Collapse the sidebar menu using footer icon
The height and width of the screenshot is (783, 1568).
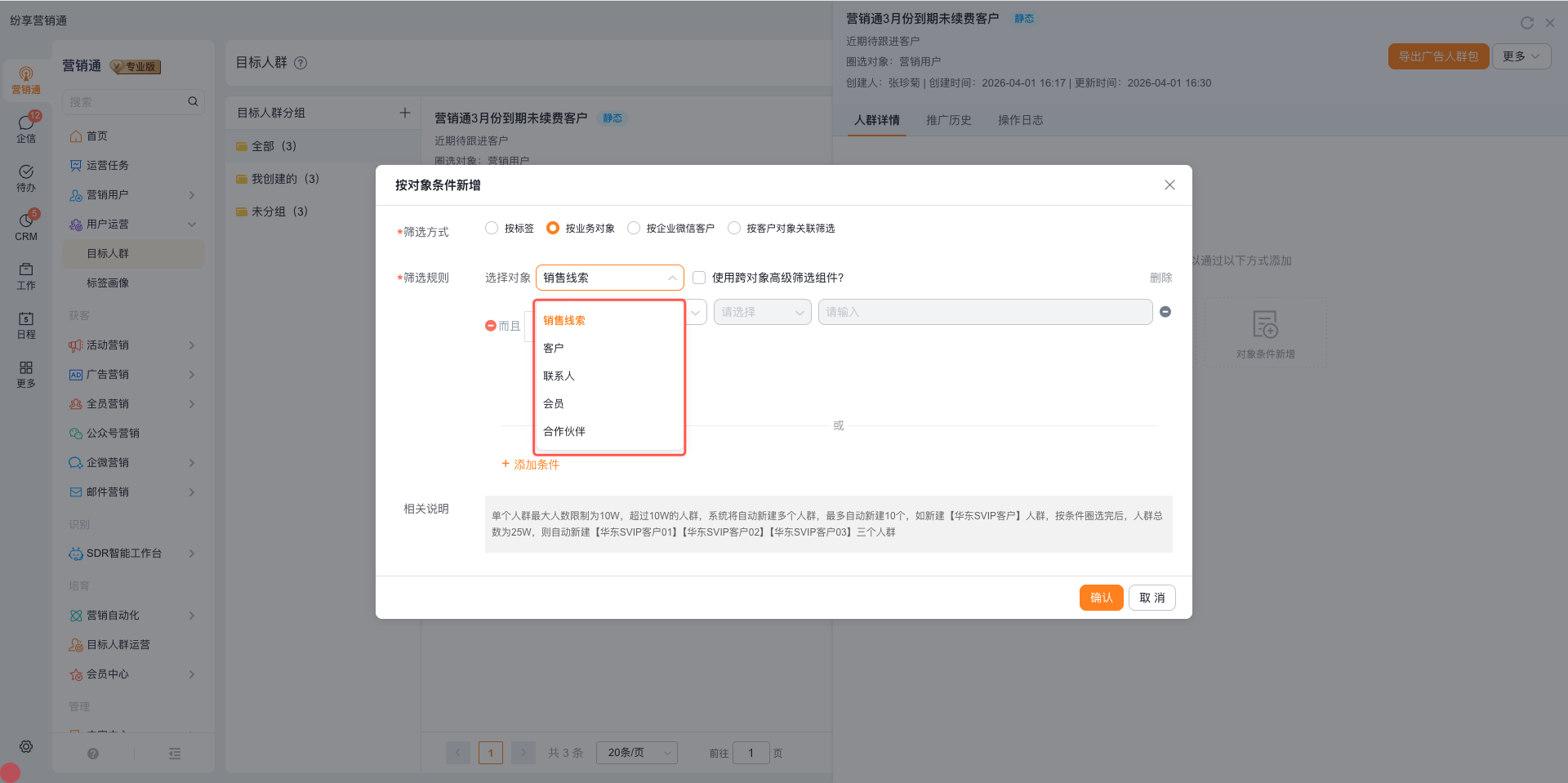[175, 754]
